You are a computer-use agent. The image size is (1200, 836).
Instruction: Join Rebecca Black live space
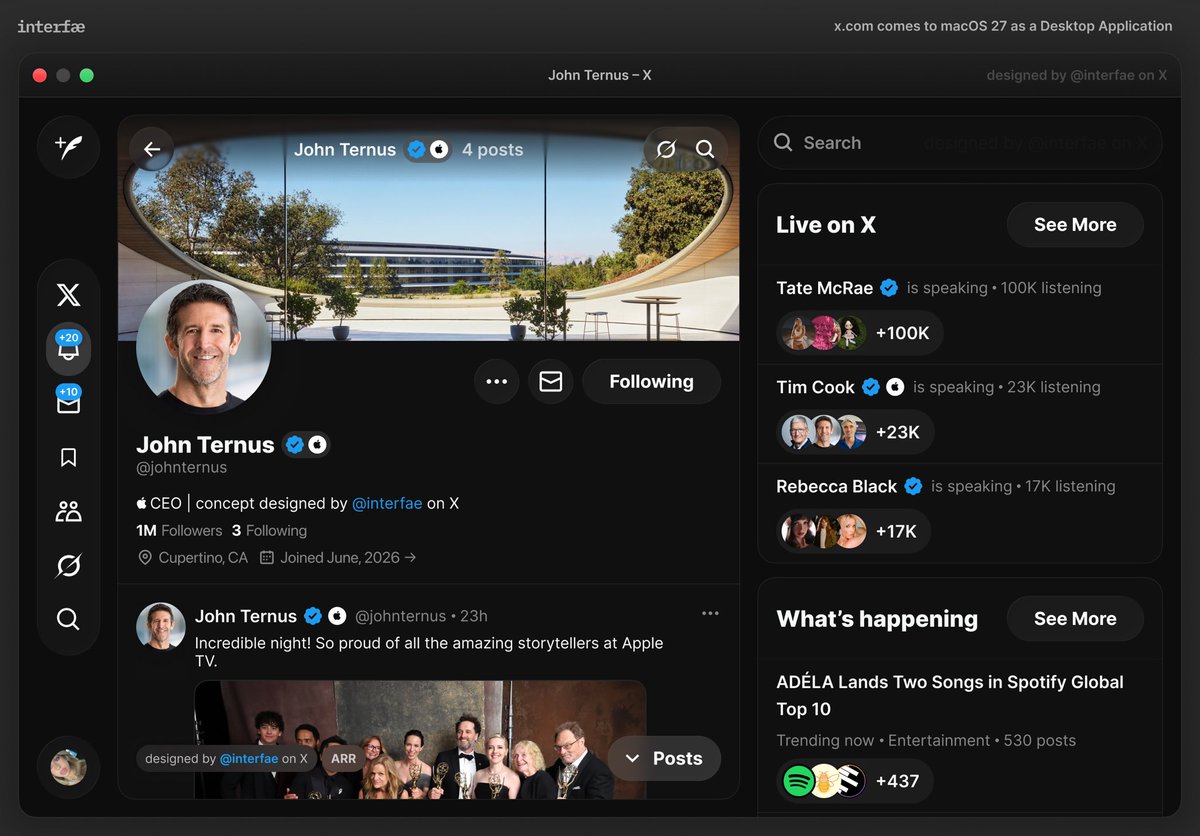click(960, 512)
